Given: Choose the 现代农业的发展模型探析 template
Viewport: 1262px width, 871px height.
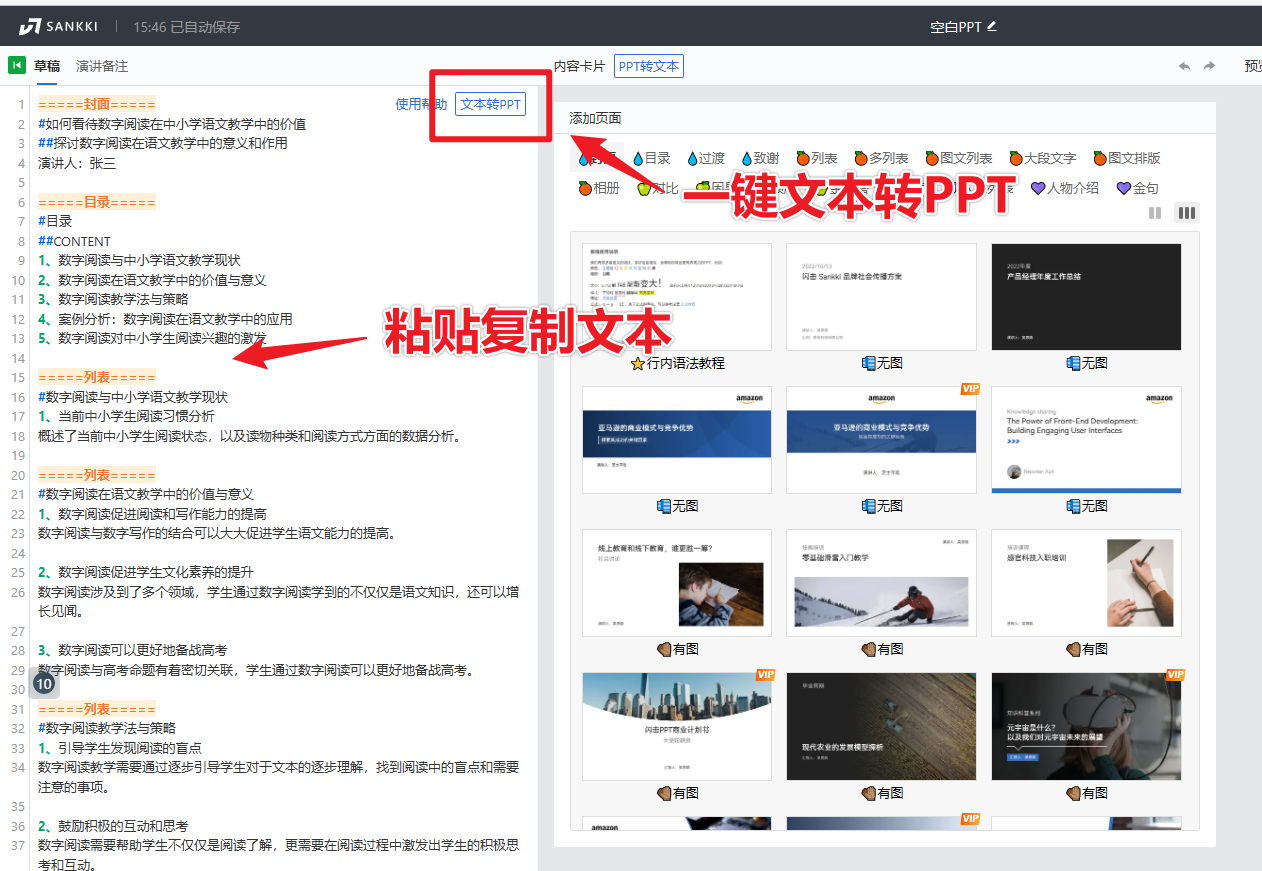Looking at the screenshot, I should tap(881, 726).
